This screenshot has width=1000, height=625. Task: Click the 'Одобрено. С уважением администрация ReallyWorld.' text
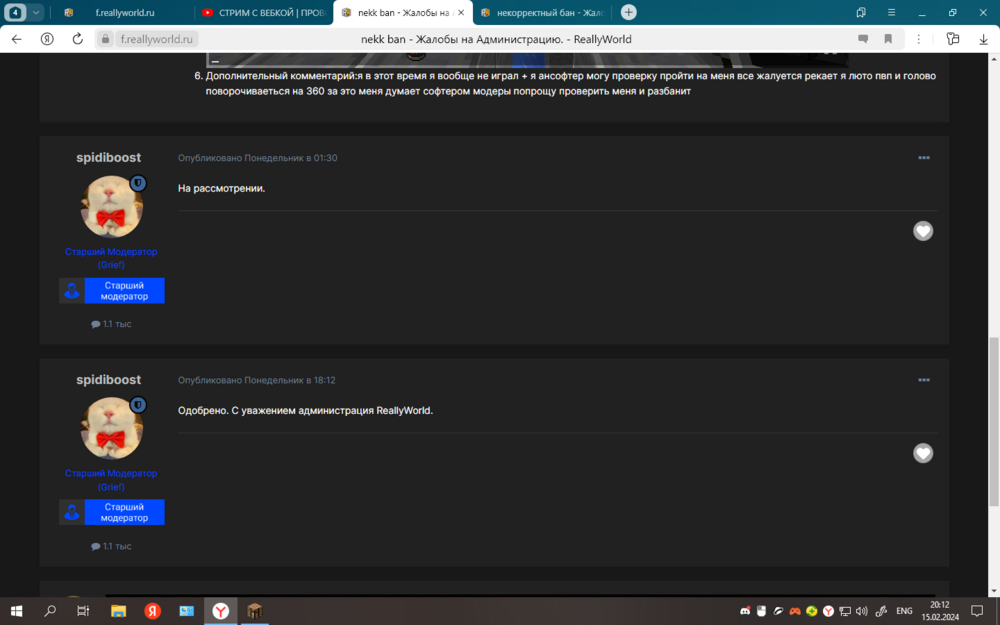[305, 410]
